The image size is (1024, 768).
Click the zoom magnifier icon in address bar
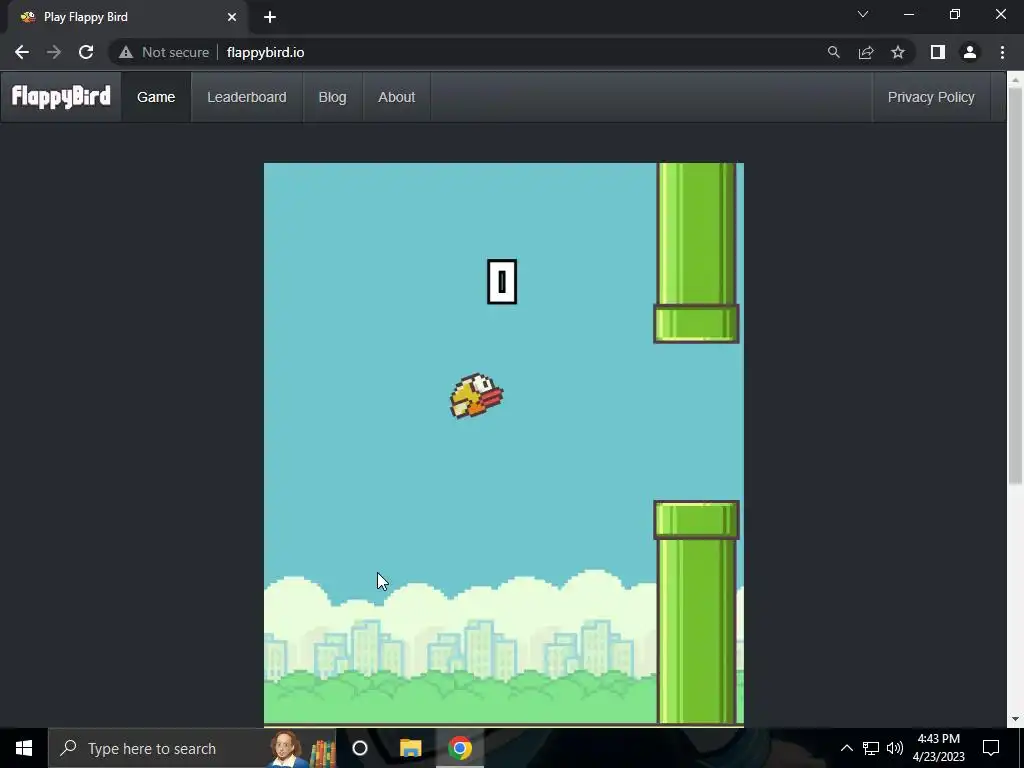click(x=833, y=52)
